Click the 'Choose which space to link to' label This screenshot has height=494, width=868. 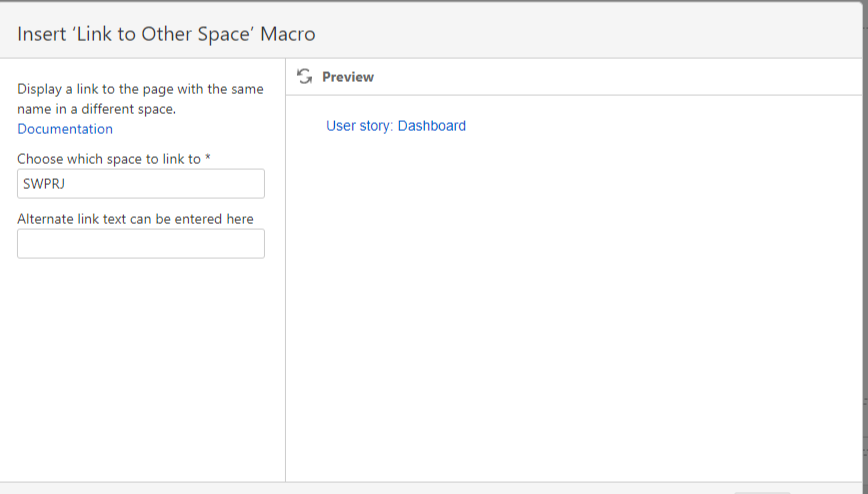(x=108, y=159)
